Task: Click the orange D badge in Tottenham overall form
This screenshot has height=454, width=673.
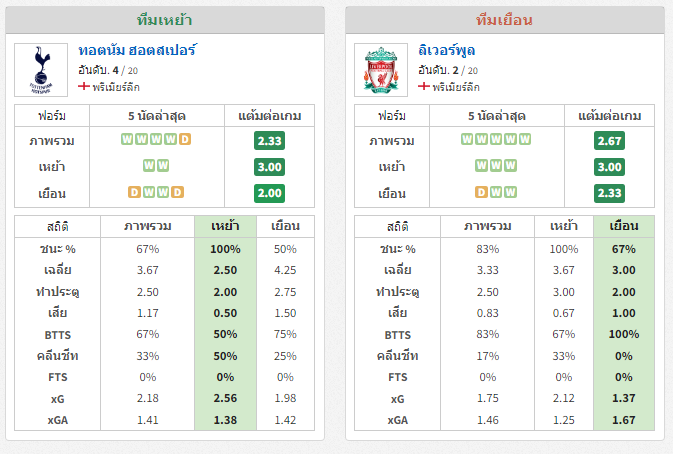Action: [x=185, y=139]
